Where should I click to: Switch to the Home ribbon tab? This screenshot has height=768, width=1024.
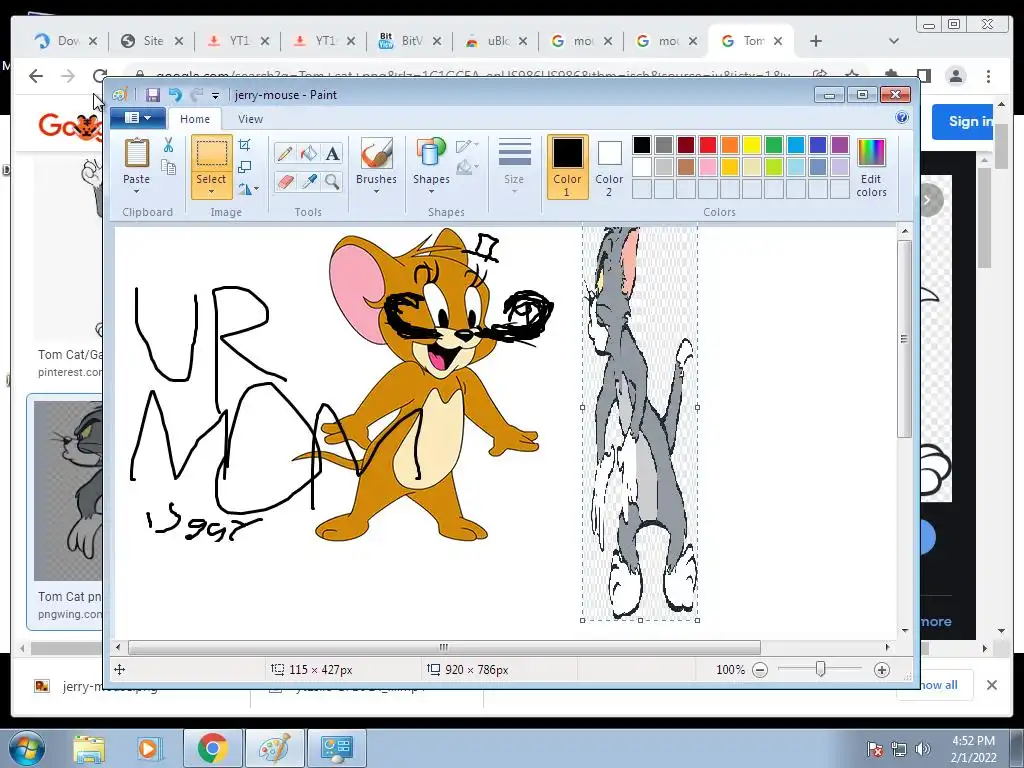[195, 119]
